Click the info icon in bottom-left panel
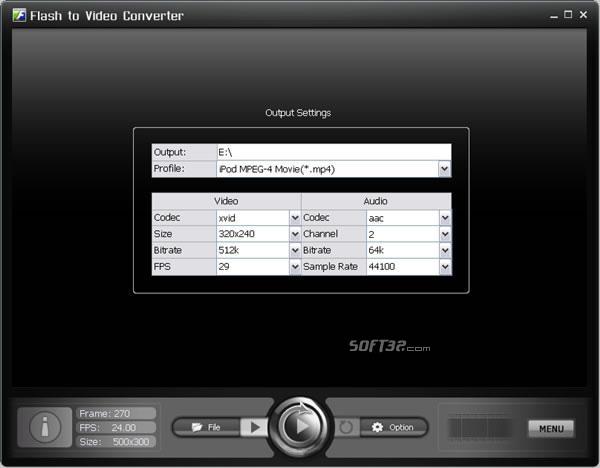The height and width of the screenshot is (468, 600). click(41, 427)
